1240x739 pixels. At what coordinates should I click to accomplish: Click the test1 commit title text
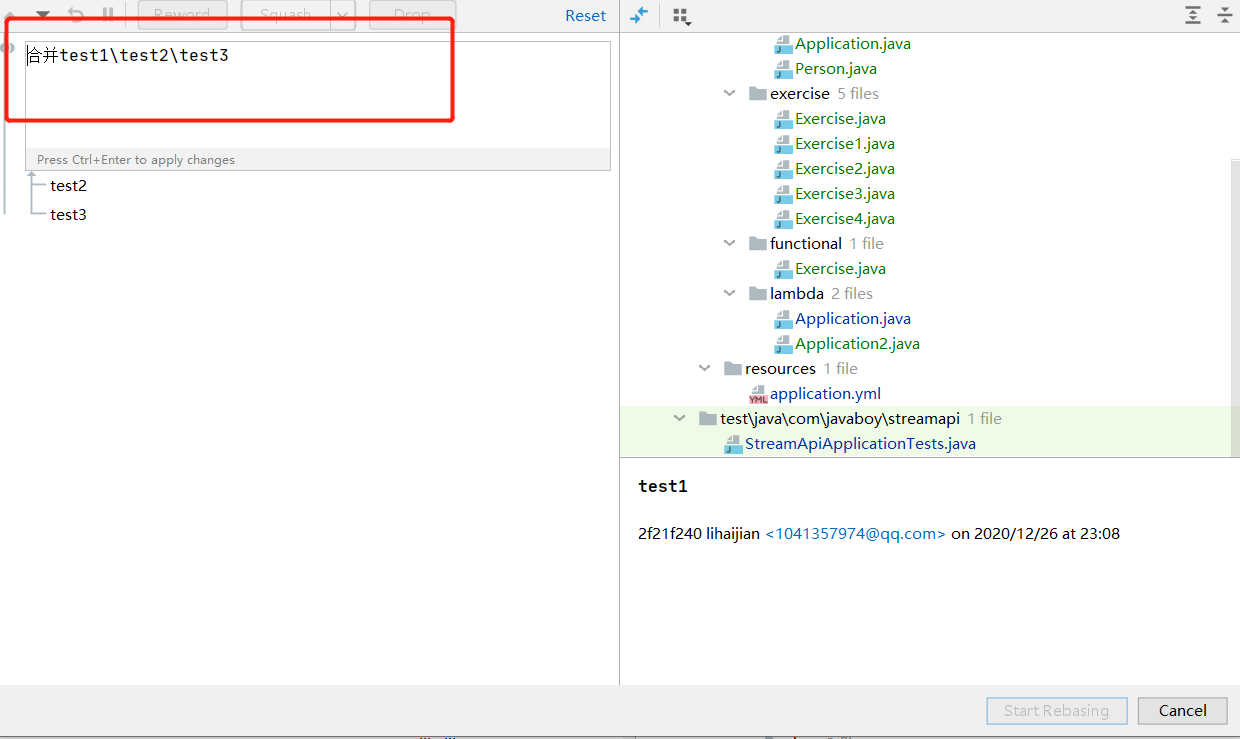(x=663, y=487)
